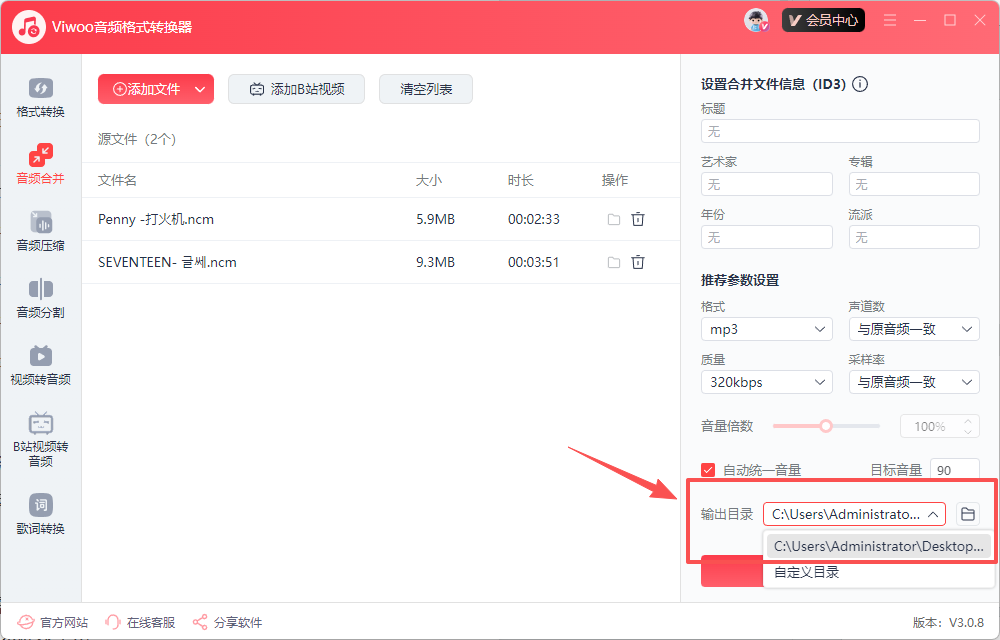Viewport: 1000px width, 640px height.
Task: Open 视频转音频 tool in sidebar
Action: tap(40, 365)
